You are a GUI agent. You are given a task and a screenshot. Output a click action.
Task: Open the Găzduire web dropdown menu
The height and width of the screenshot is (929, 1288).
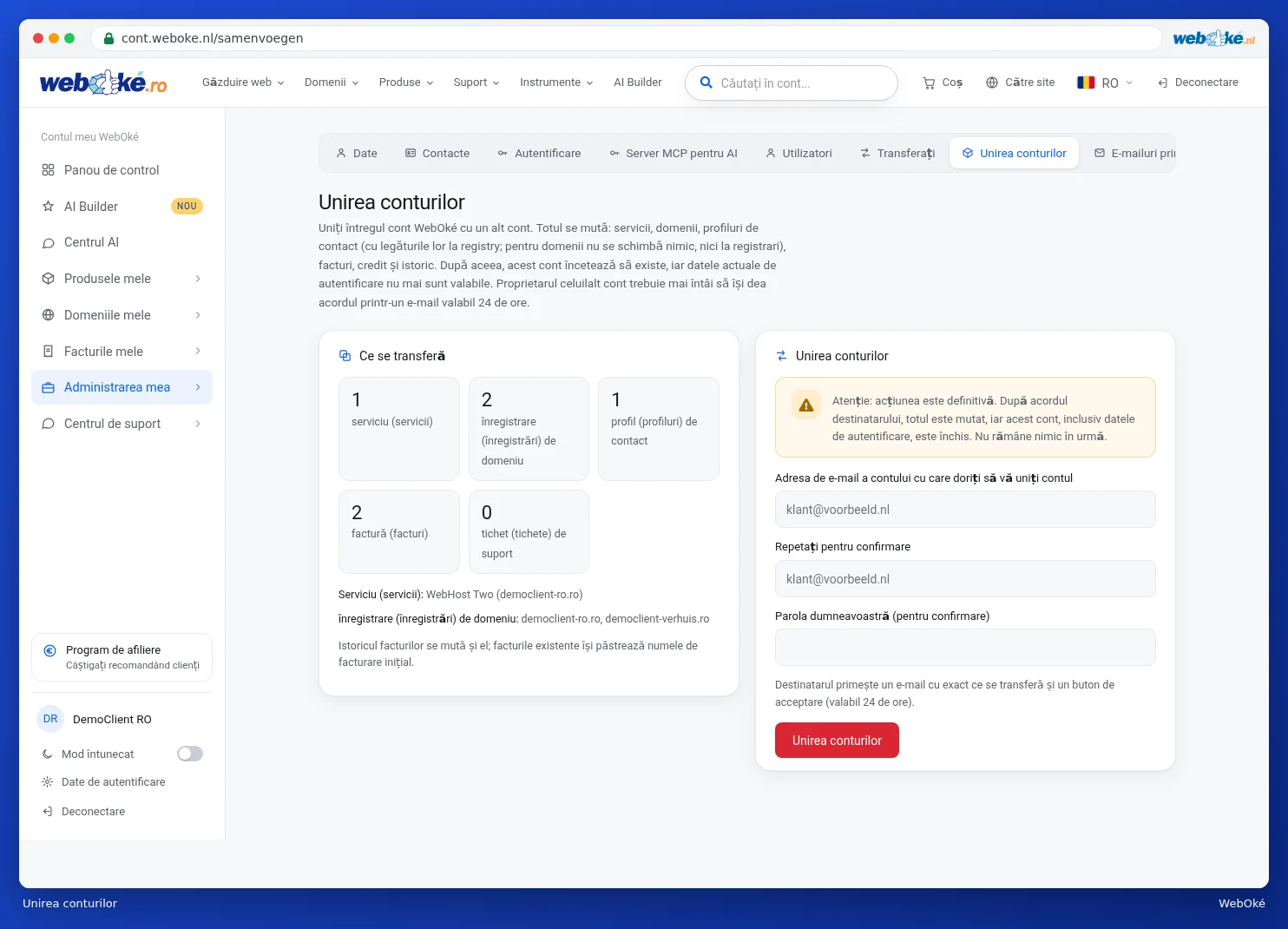tap(243, 82)
